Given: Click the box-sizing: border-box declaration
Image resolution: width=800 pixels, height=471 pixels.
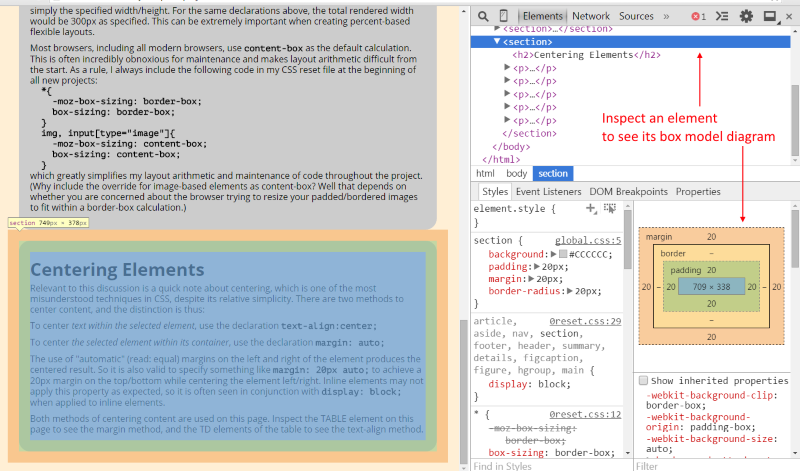Looking at the screenshot, I should coord(552,453).
